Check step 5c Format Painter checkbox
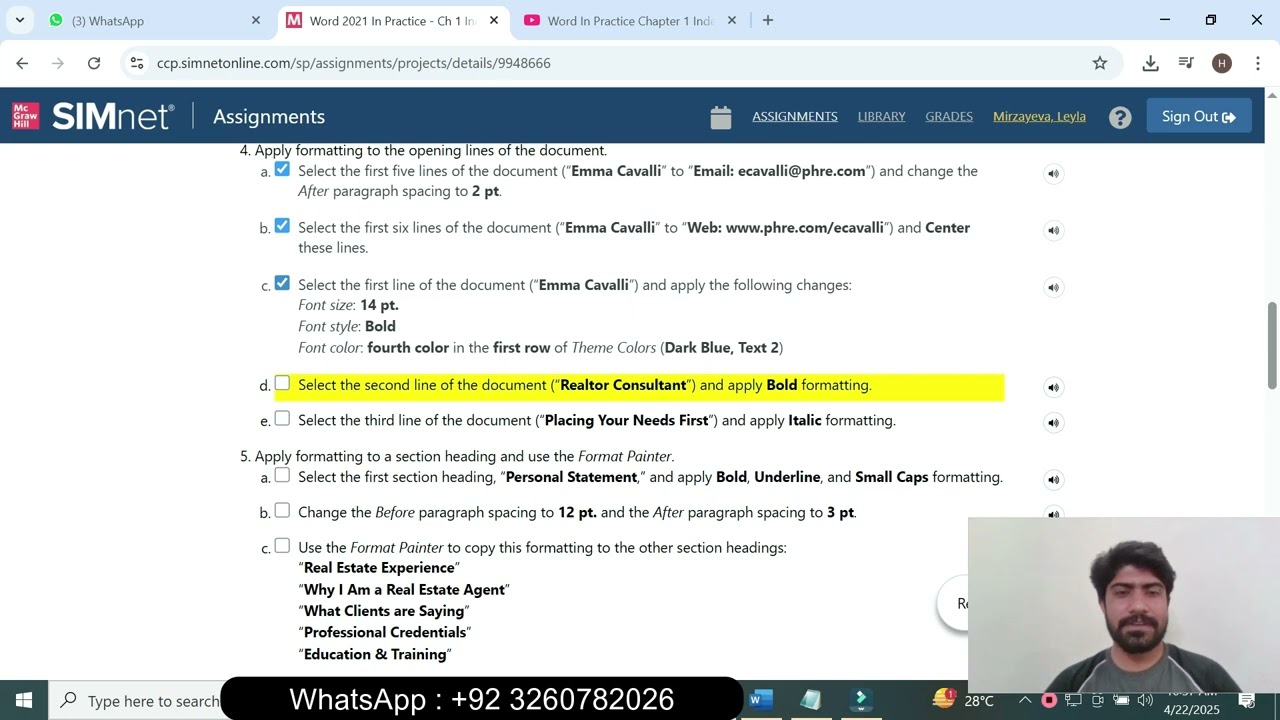The image size is (1280, 720). coord(282,546)
